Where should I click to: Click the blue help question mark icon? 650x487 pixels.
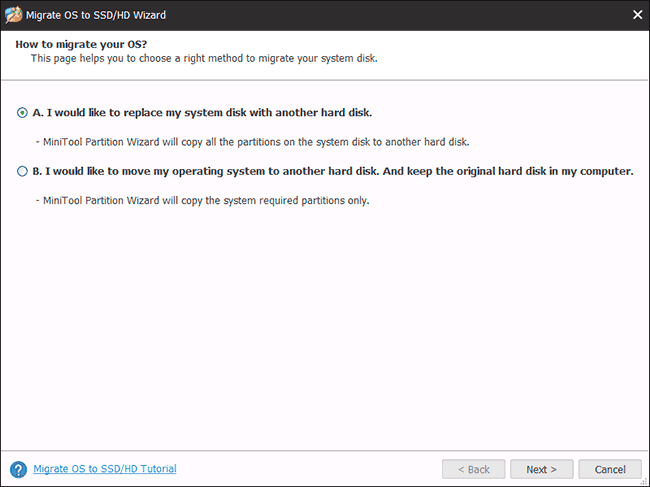pyautogui.click(x=18, y=469)
